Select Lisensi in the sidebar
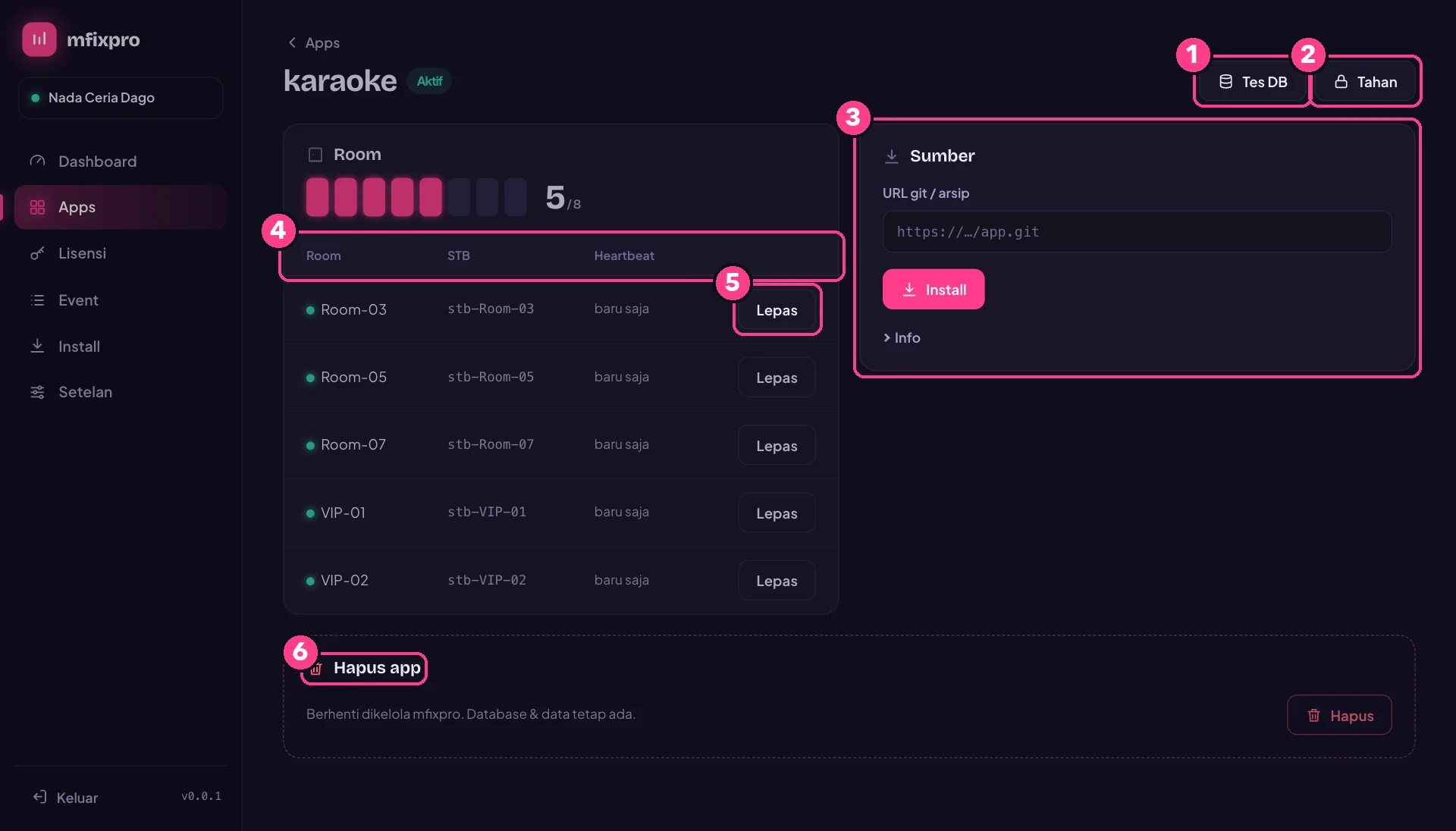Screen dimensions: 1456x831 [121, 253]
